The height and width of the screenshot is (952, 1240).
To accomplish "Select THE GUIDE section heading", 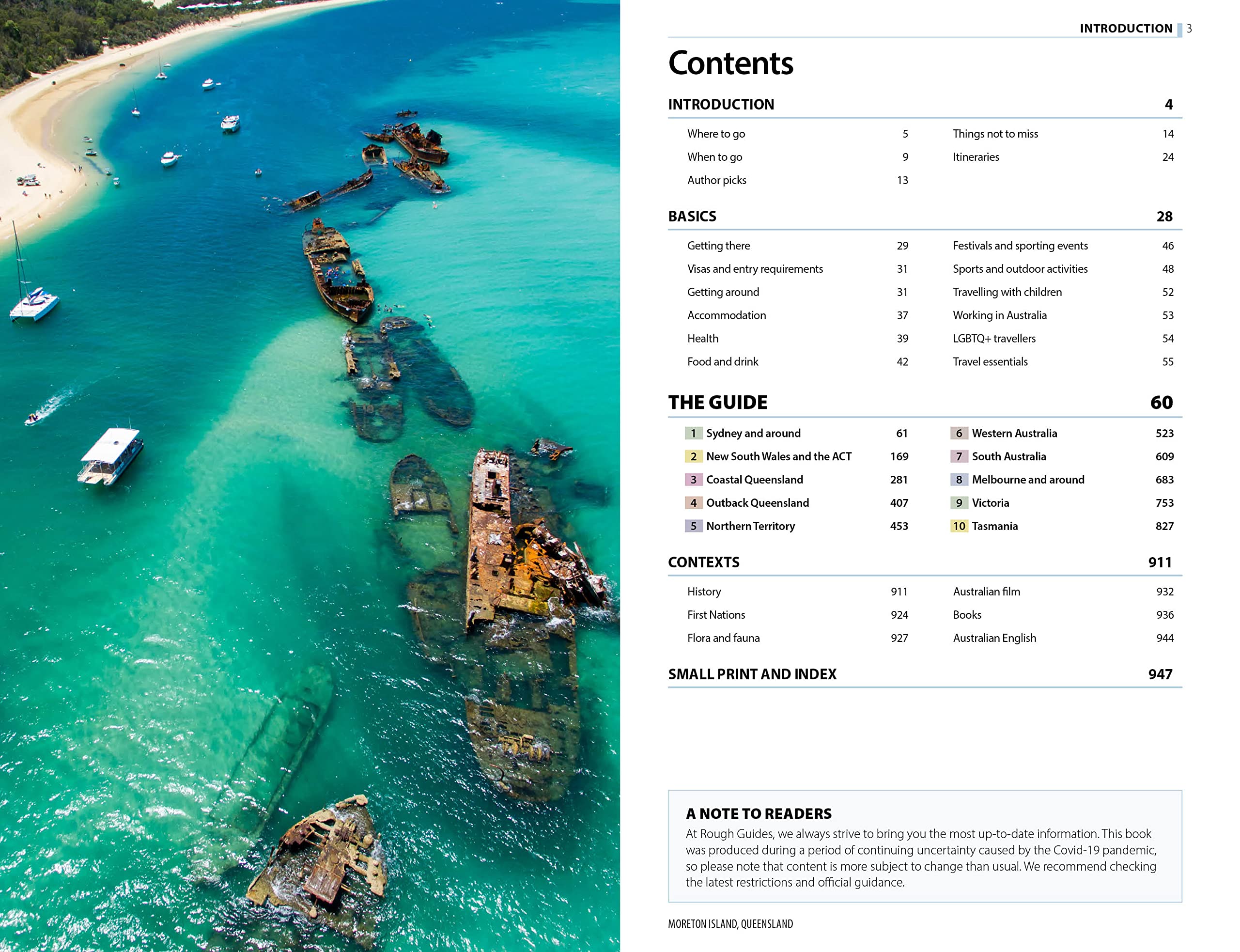I will (x=717, y=402).
